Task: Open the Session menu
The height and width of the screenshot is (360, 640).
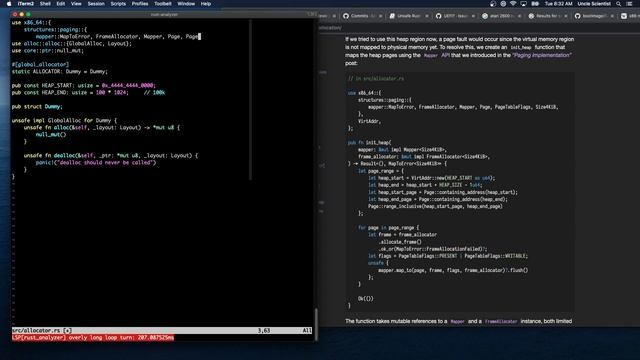Action: coord(96,4)
